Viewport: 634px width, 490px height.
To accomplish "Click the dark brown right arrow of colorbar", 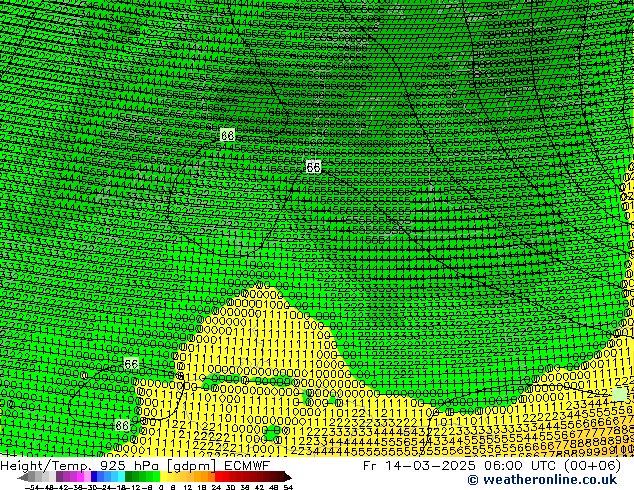I will 288,477.
